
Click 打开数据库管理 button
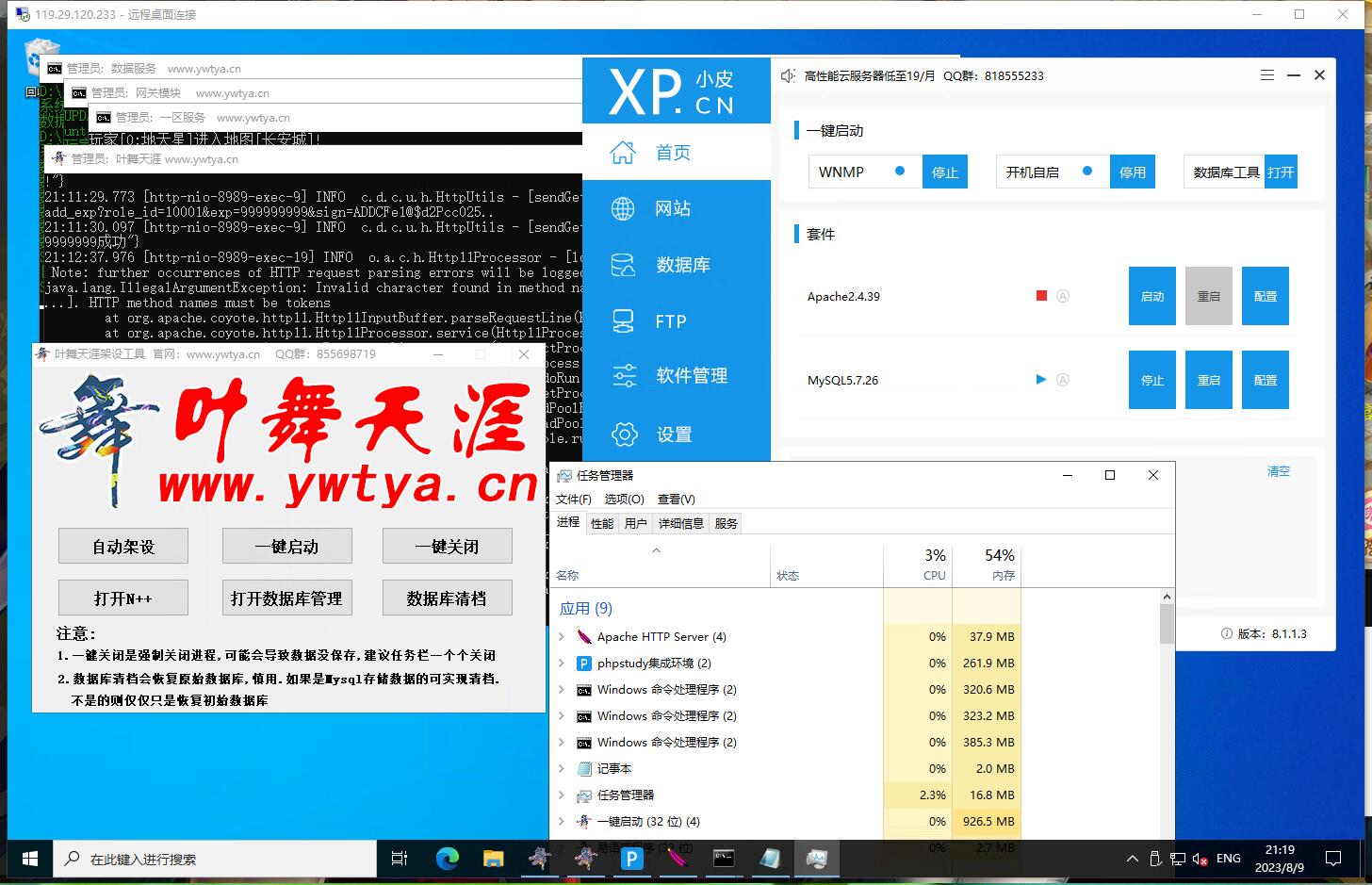click(287, 598)
